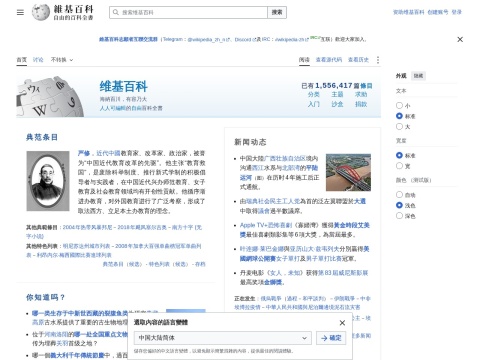The height and width of the screenshot is (360, 480).
Task: Open the main hamburger menu
Action: (20, 13)
